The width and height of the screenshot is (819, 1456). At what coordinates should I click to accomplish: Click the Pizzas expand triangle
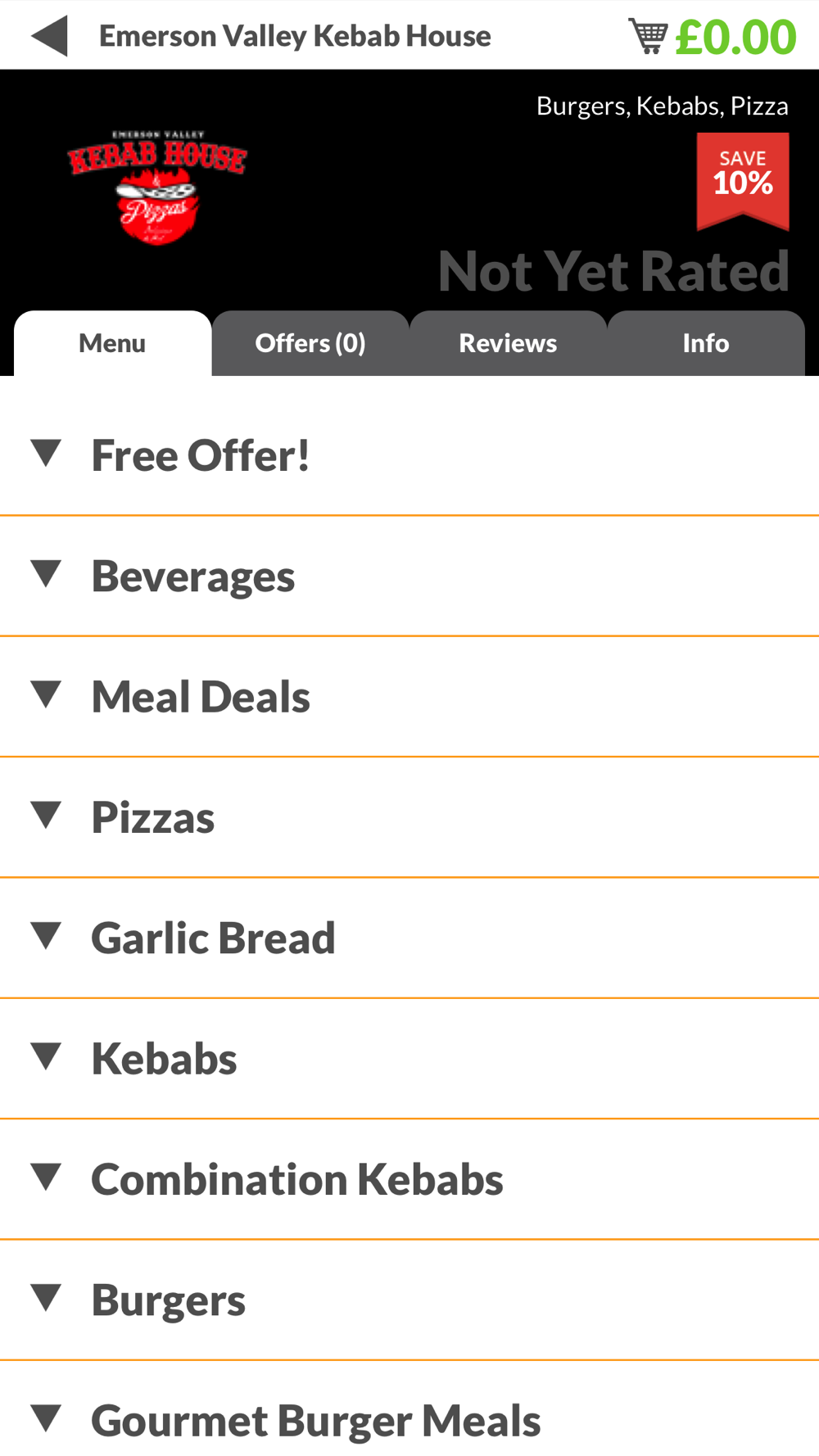46,815
